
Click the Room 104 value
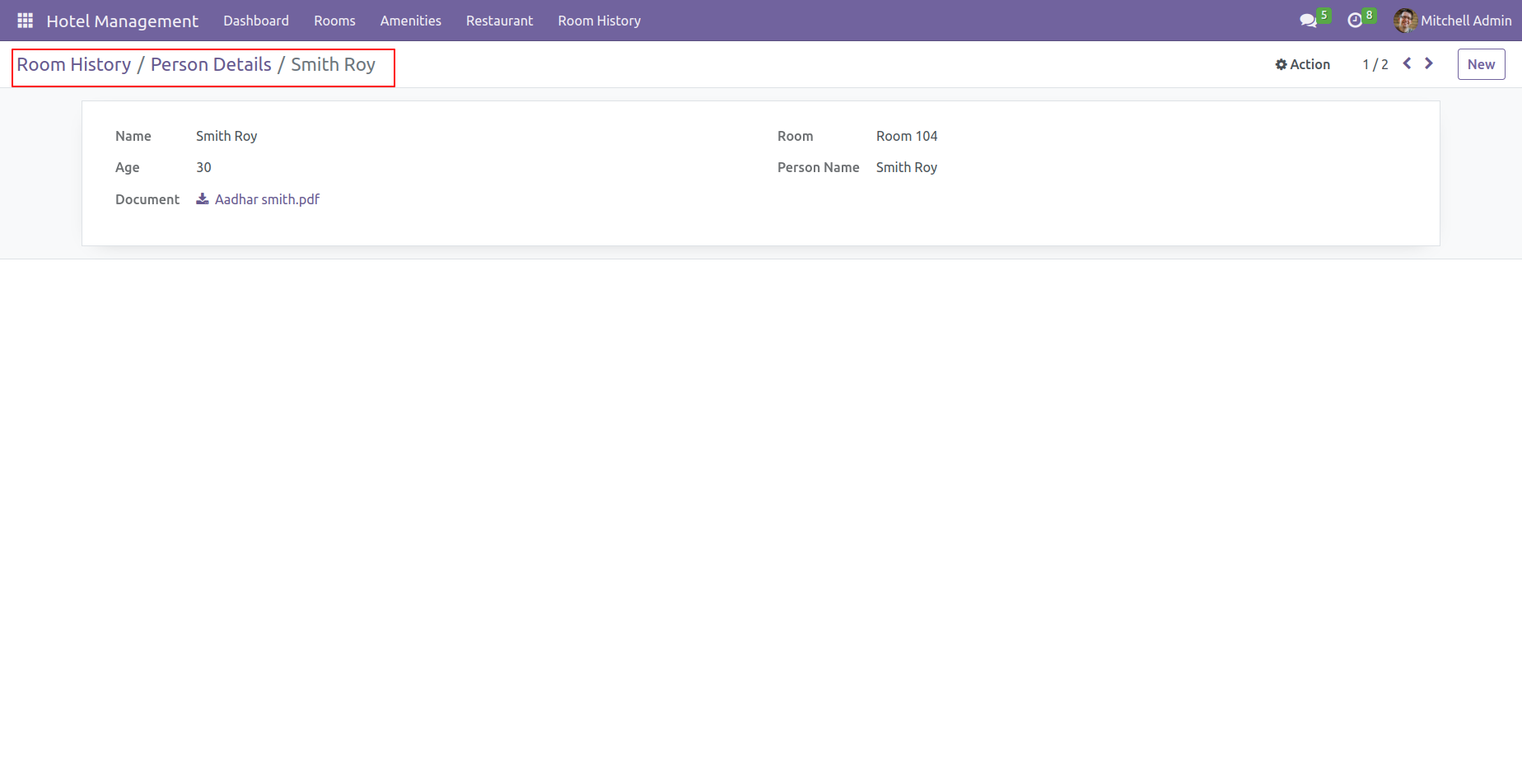click(x=907, y=136)
